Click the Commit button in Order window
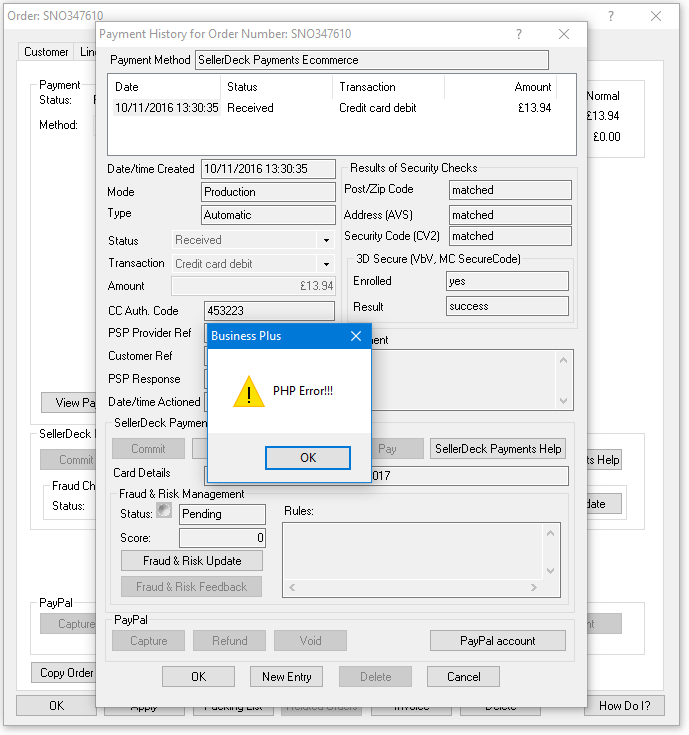Viewport: 689px width, 735px height. tap(68, 459)
